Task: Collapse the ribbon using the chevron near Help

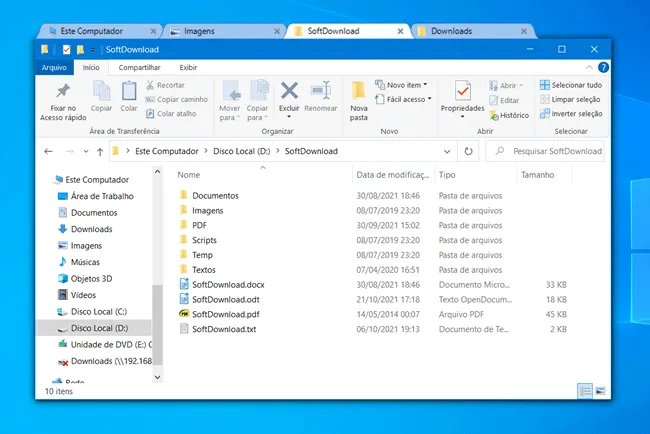Action: point(589,68)
